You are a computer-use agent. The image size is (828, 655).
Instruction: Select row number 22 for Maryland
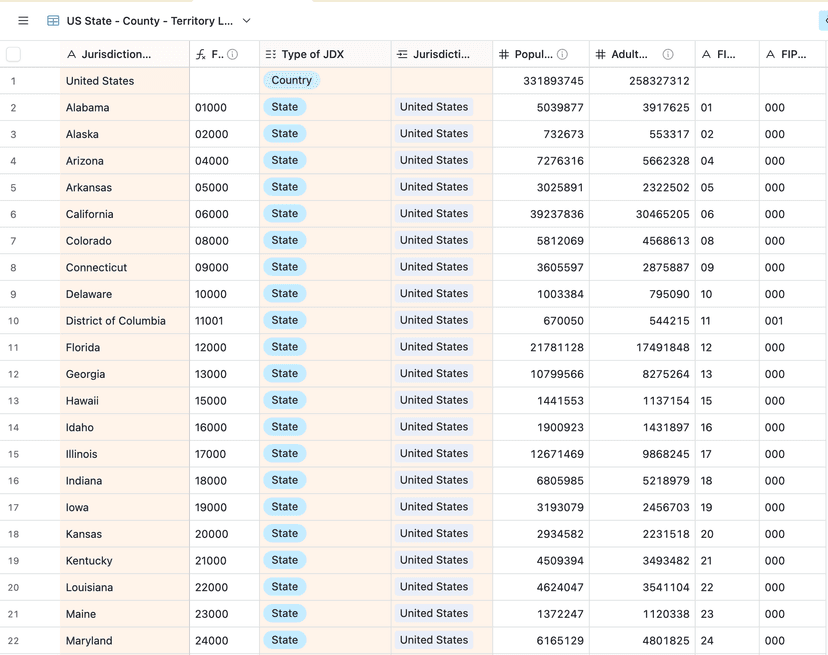13,641
